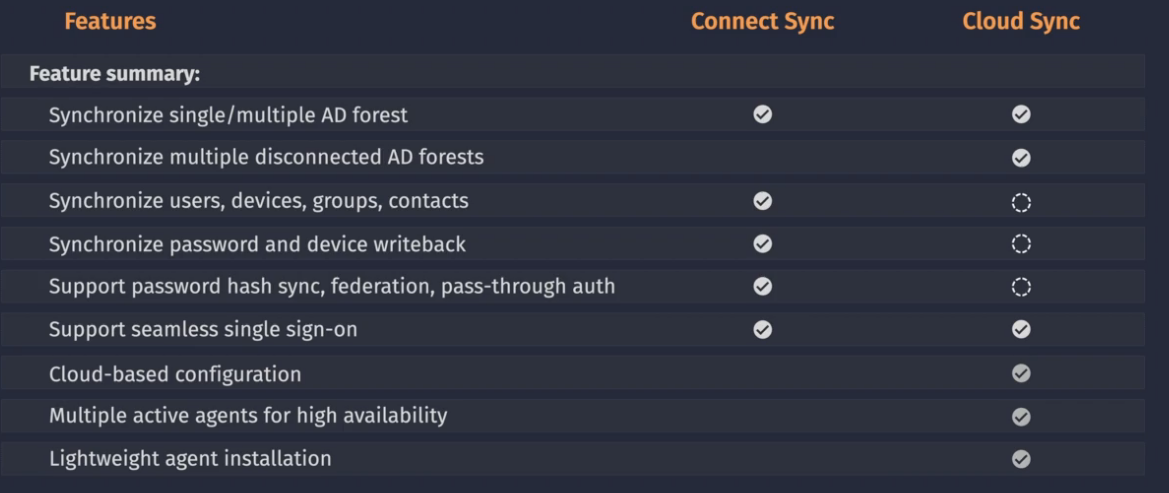Select the Connect Sync column header
Image resolution: width=1169 pixels, height=493 pixels.
click(762, 22)
